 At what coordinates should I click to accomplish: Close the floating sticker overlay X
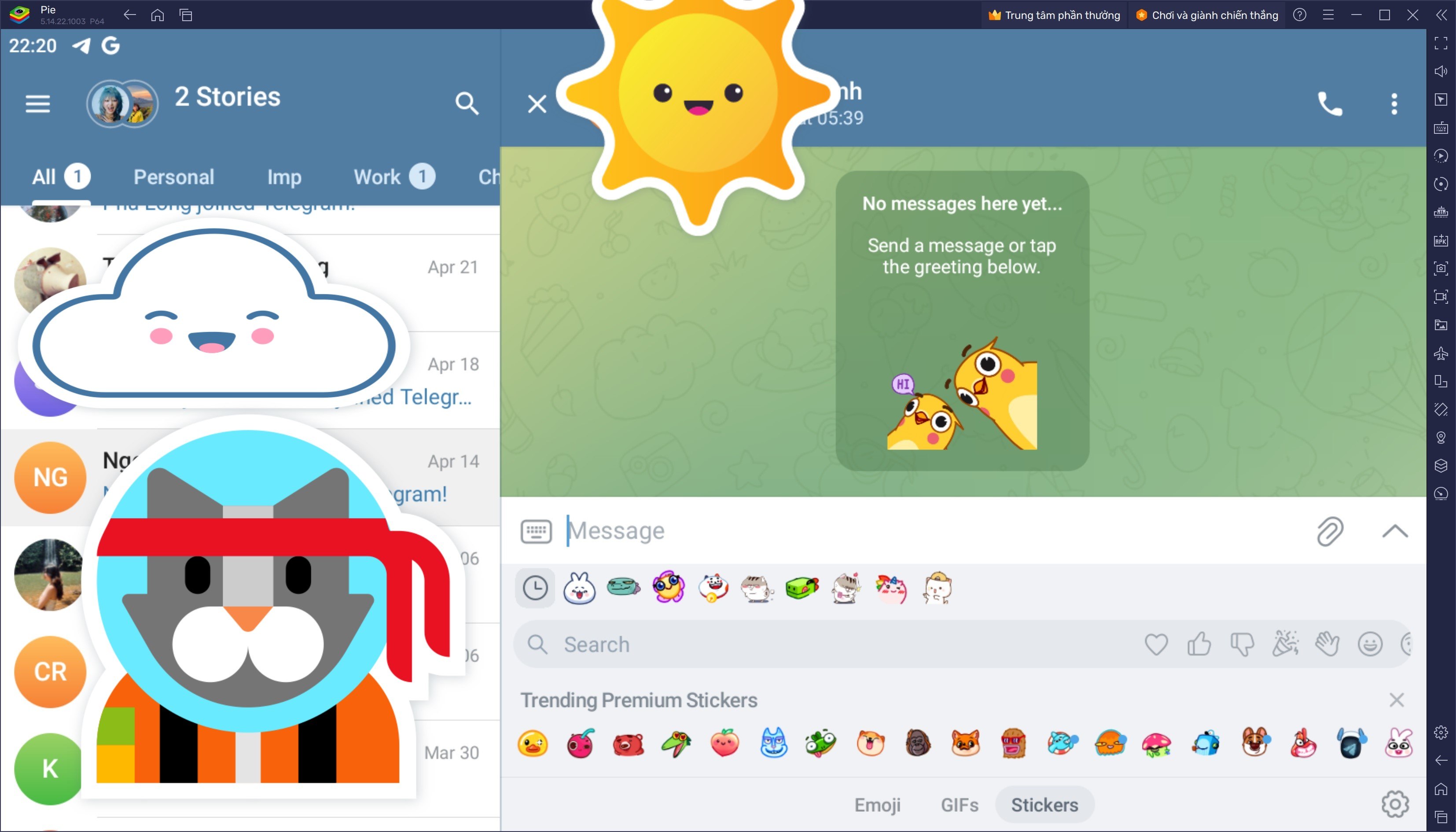click(535, 103)
